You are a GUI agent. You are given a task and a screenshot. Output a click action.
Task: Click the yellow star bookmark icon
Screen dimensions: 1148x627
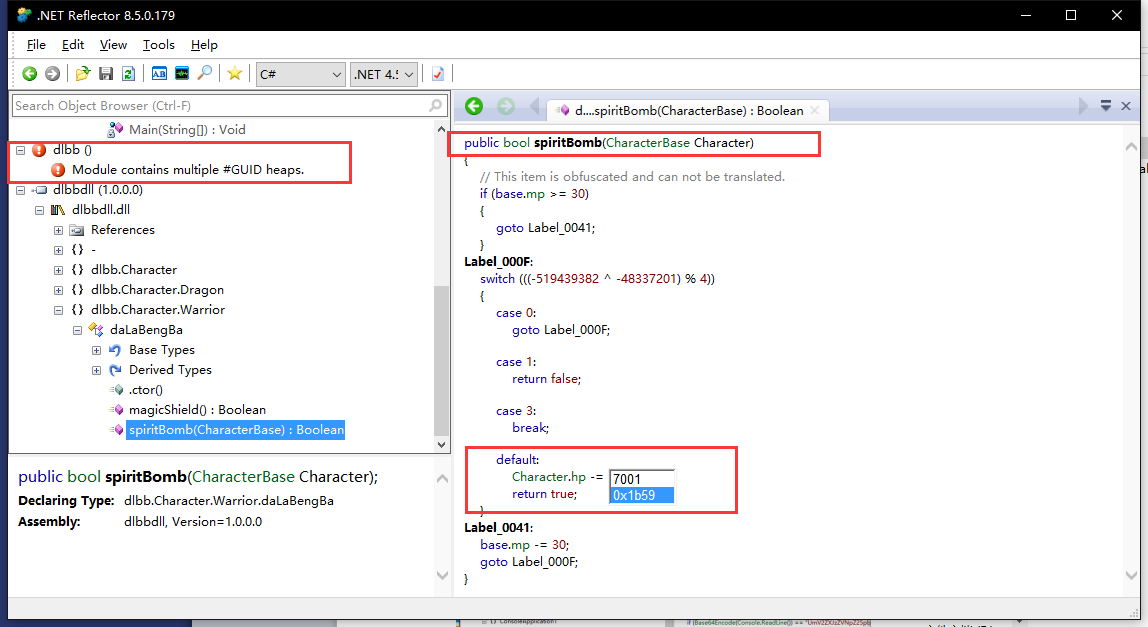click(x=234, y=73)
